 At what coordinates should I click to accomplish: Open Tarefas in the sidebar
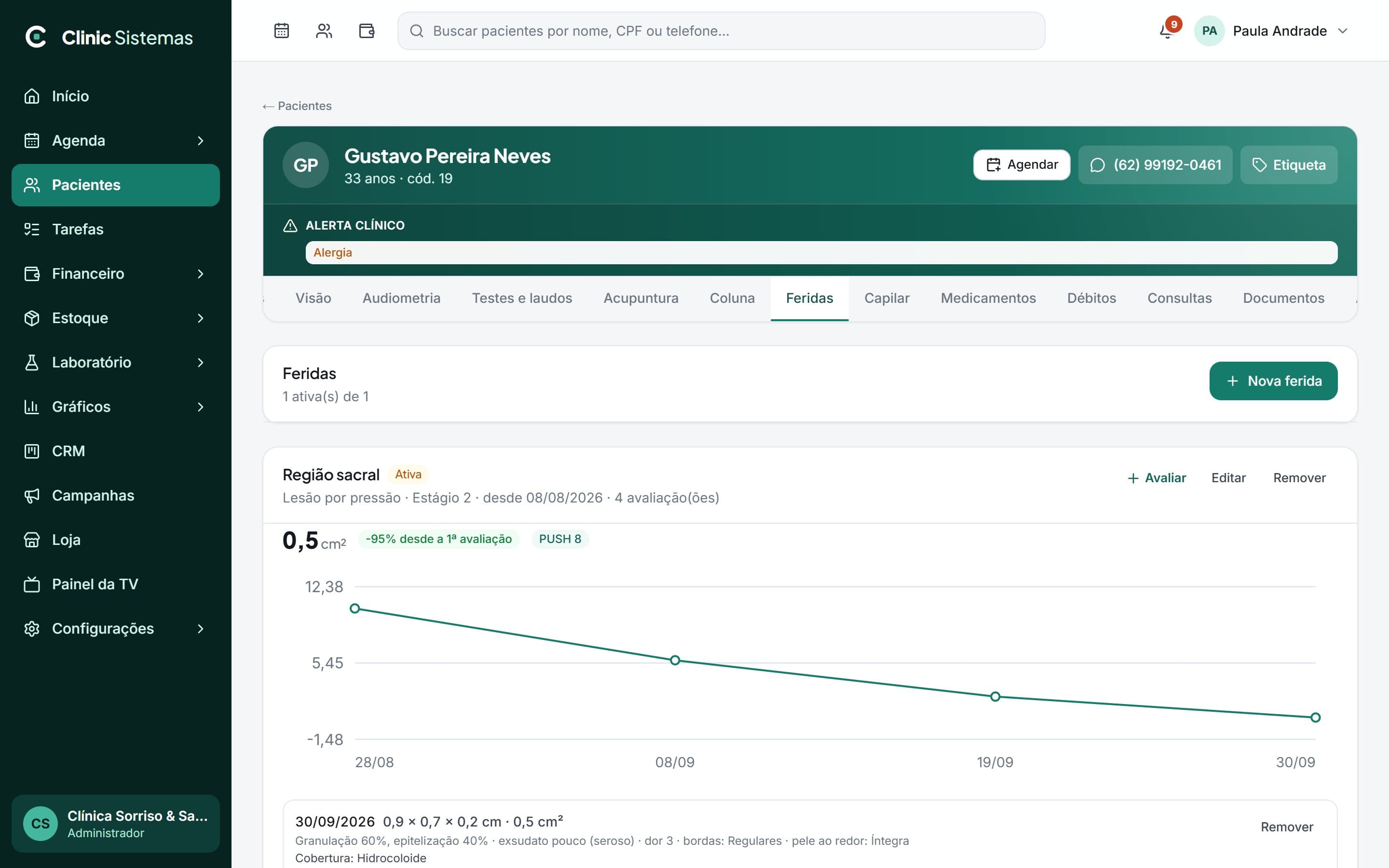click(115, 229)
